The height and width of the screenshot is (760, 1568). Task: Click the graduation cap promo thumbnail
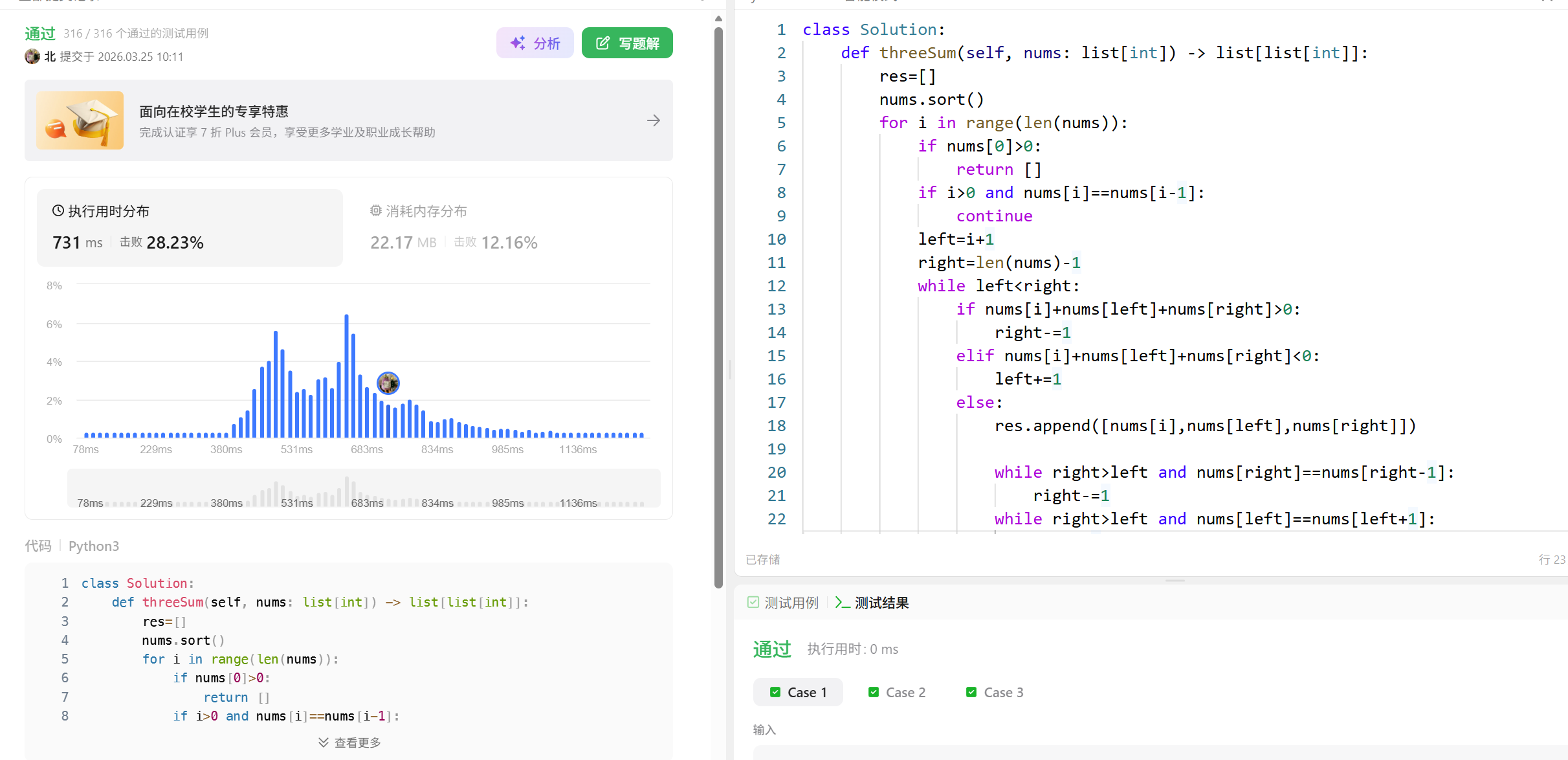tap(80, 120)
